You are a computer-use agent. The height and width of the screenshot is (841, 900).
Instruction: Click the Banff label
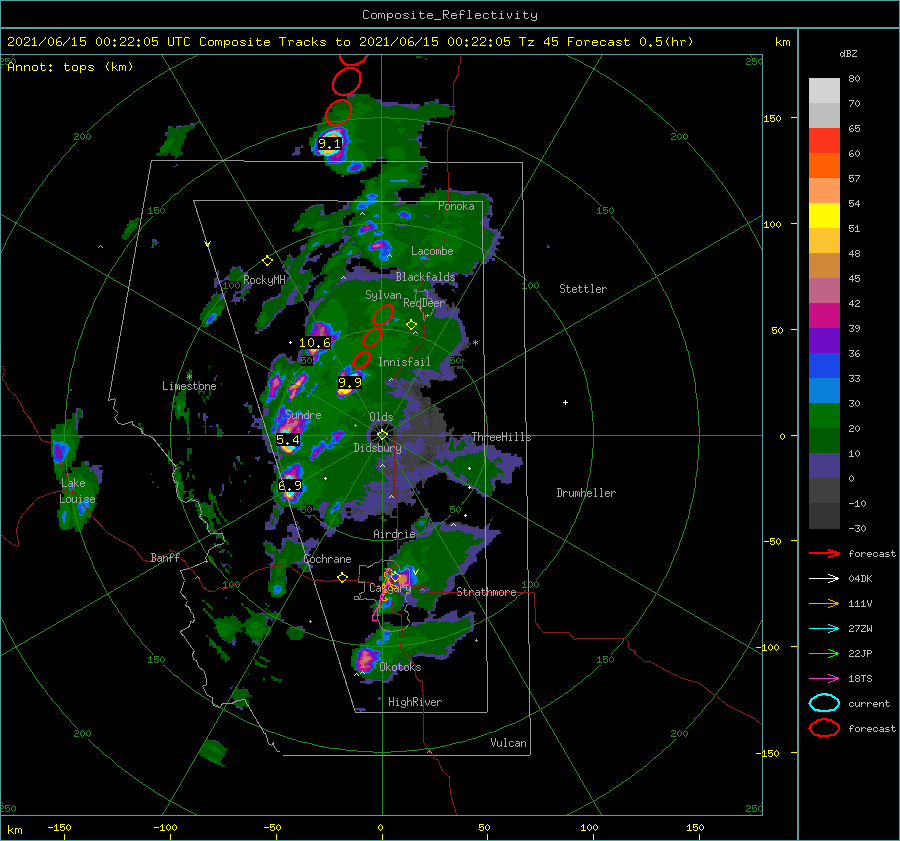(165, 557)
